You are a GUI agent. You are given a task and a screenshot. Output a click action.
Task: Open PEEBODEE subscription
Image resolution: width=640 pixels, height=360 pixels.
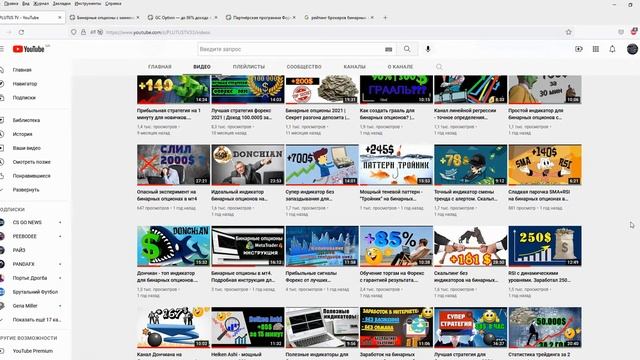pyautogui.click(x=24, y=236)
